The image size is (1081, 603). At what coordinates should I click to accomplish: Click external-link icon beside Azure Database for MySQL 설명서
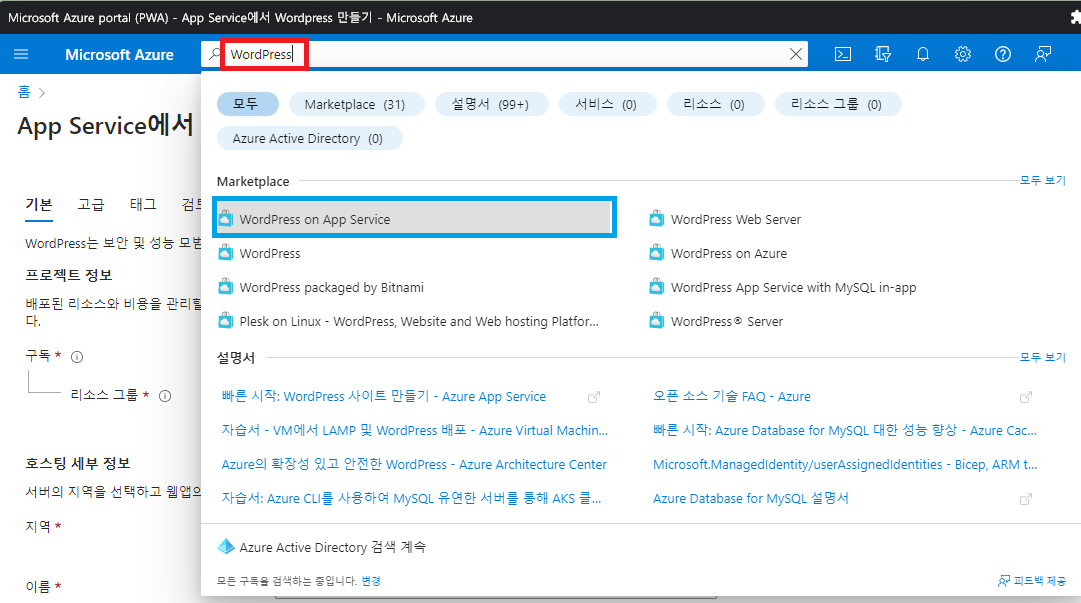[1026, 499]
